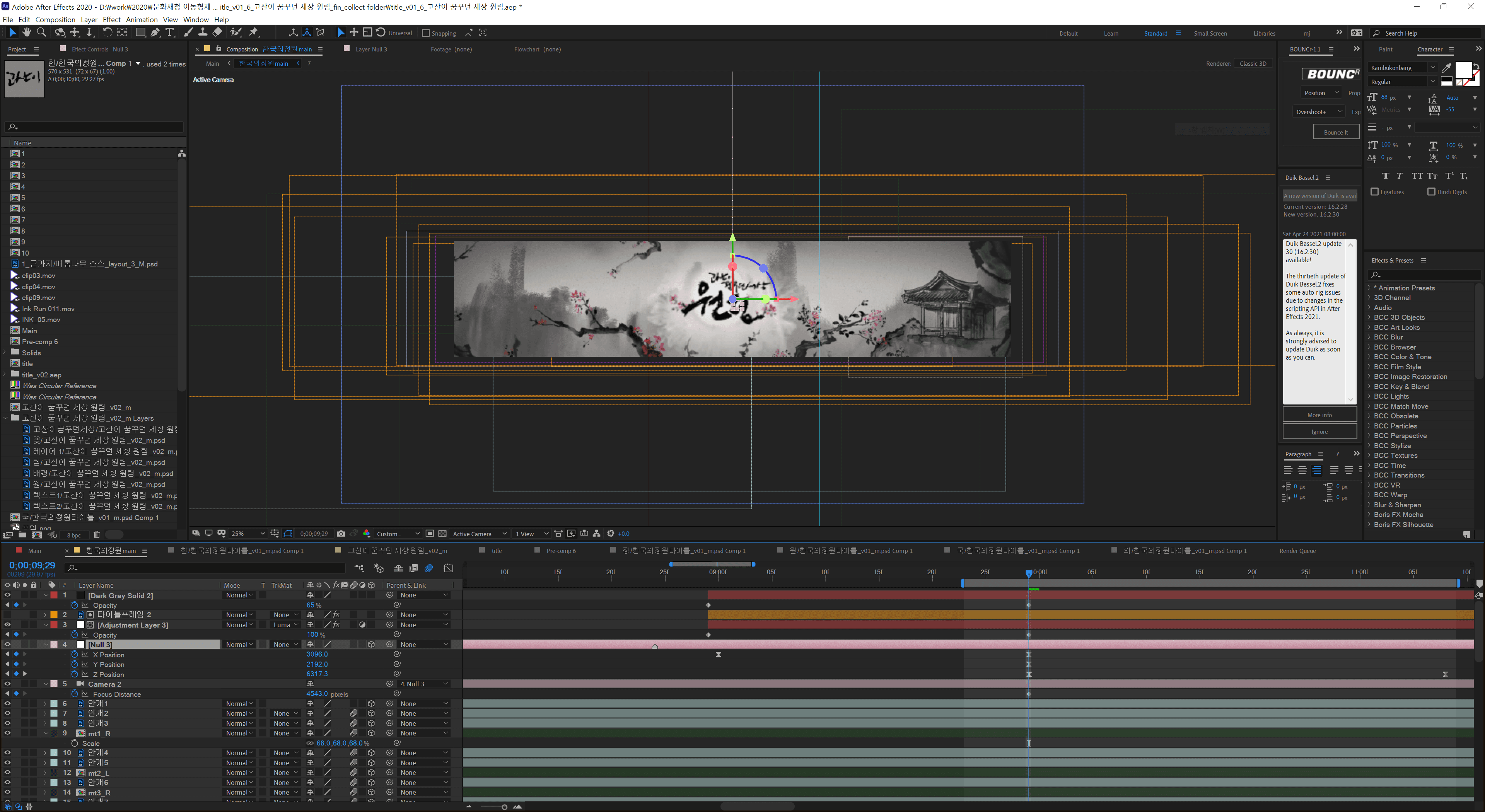Select the Zoom magnifier tool
This screenshot has height=812, width=1485.
tap(41, 32)
